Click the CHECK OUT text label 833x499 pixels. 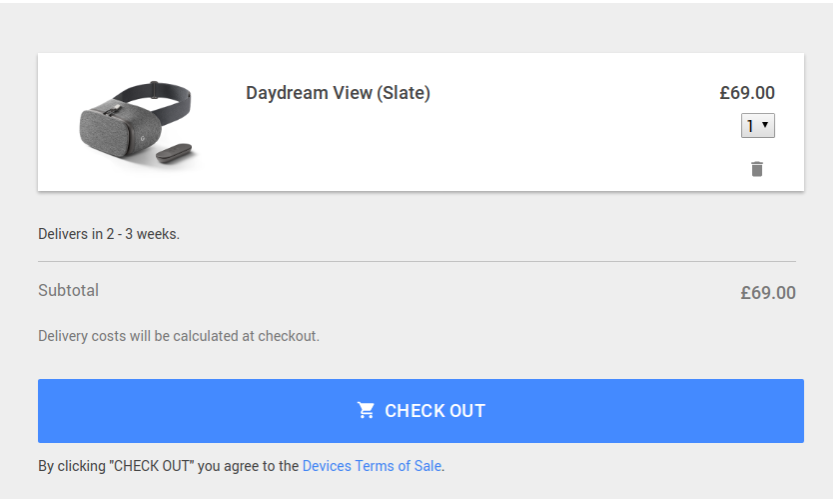435,411
